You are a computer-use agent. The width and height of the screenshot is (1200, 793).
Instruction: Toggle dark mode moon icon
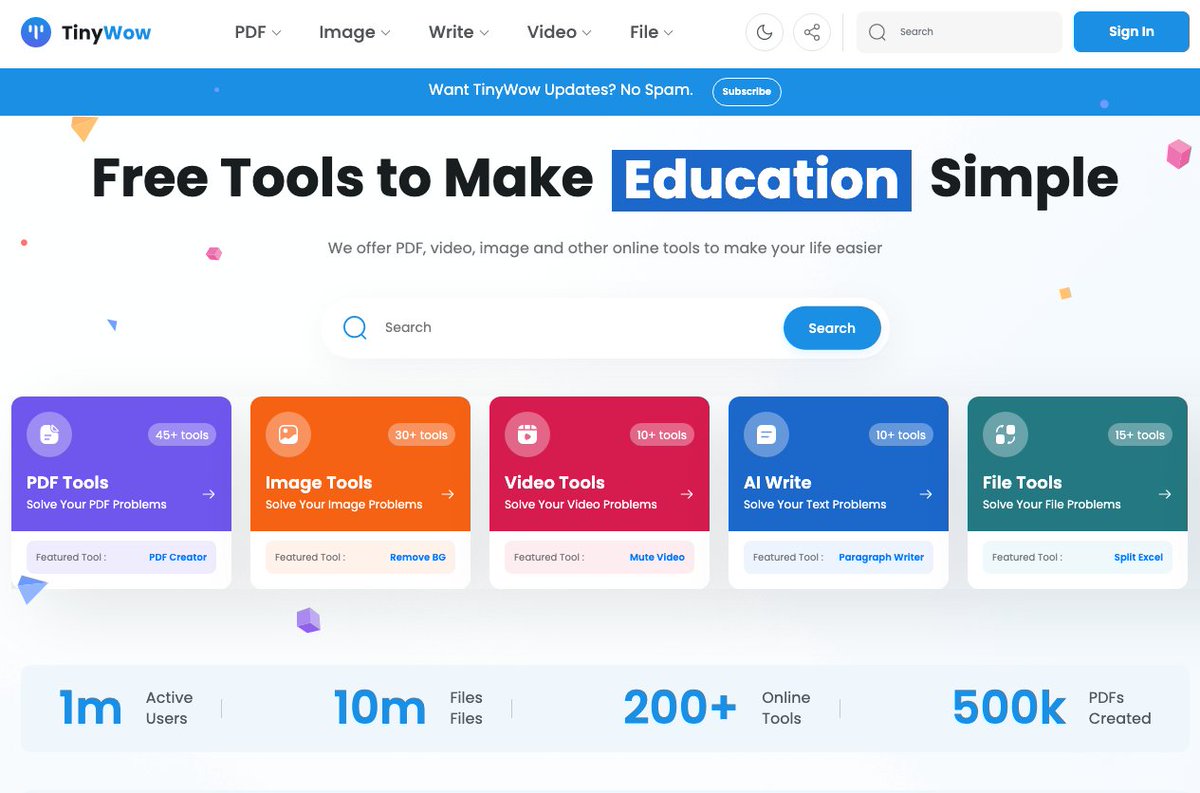pyautogui.click(x=765, y=32)
